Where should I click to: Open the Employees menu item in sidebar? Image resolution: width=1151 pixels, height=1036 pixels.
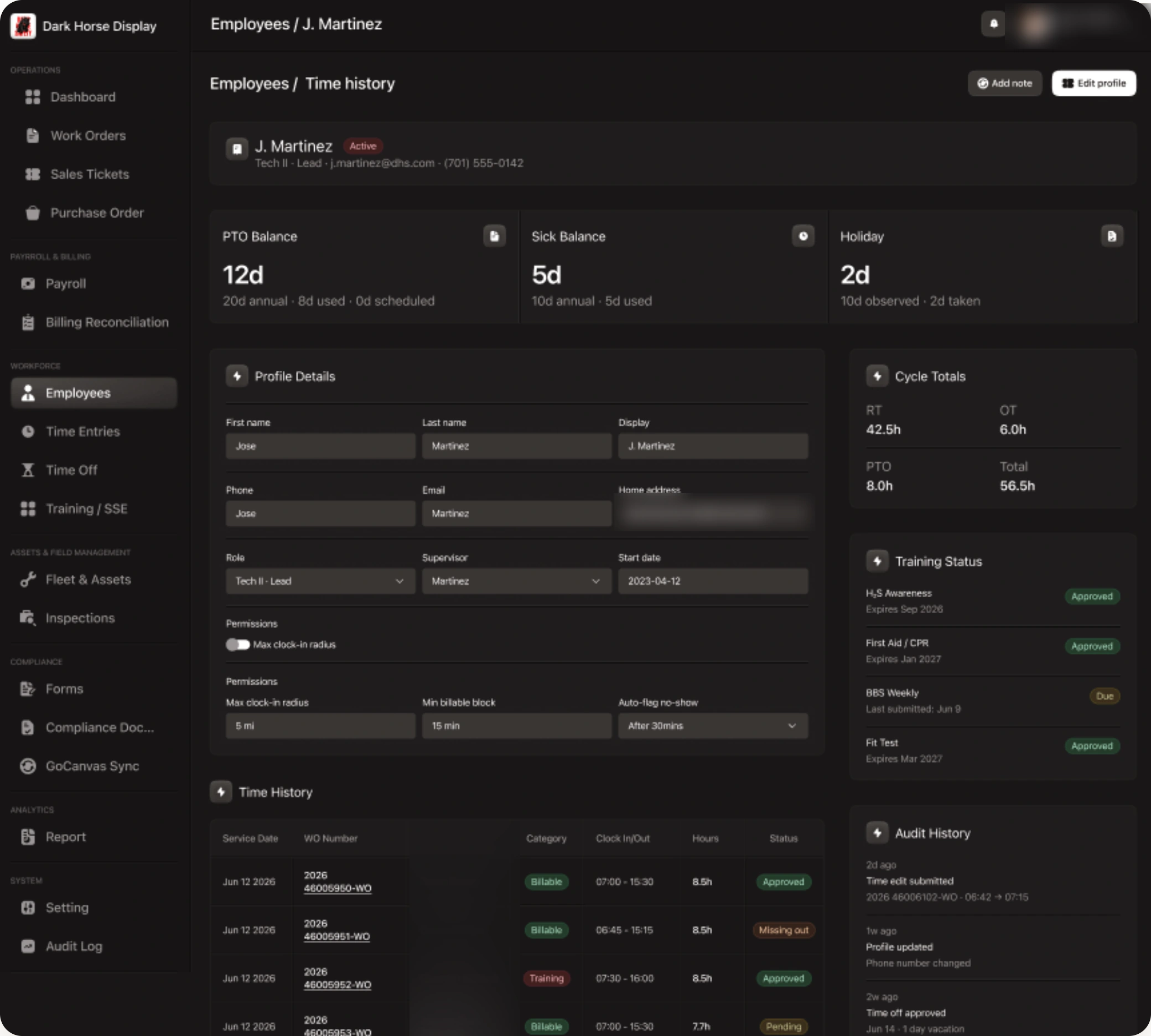tap(94, 393)
